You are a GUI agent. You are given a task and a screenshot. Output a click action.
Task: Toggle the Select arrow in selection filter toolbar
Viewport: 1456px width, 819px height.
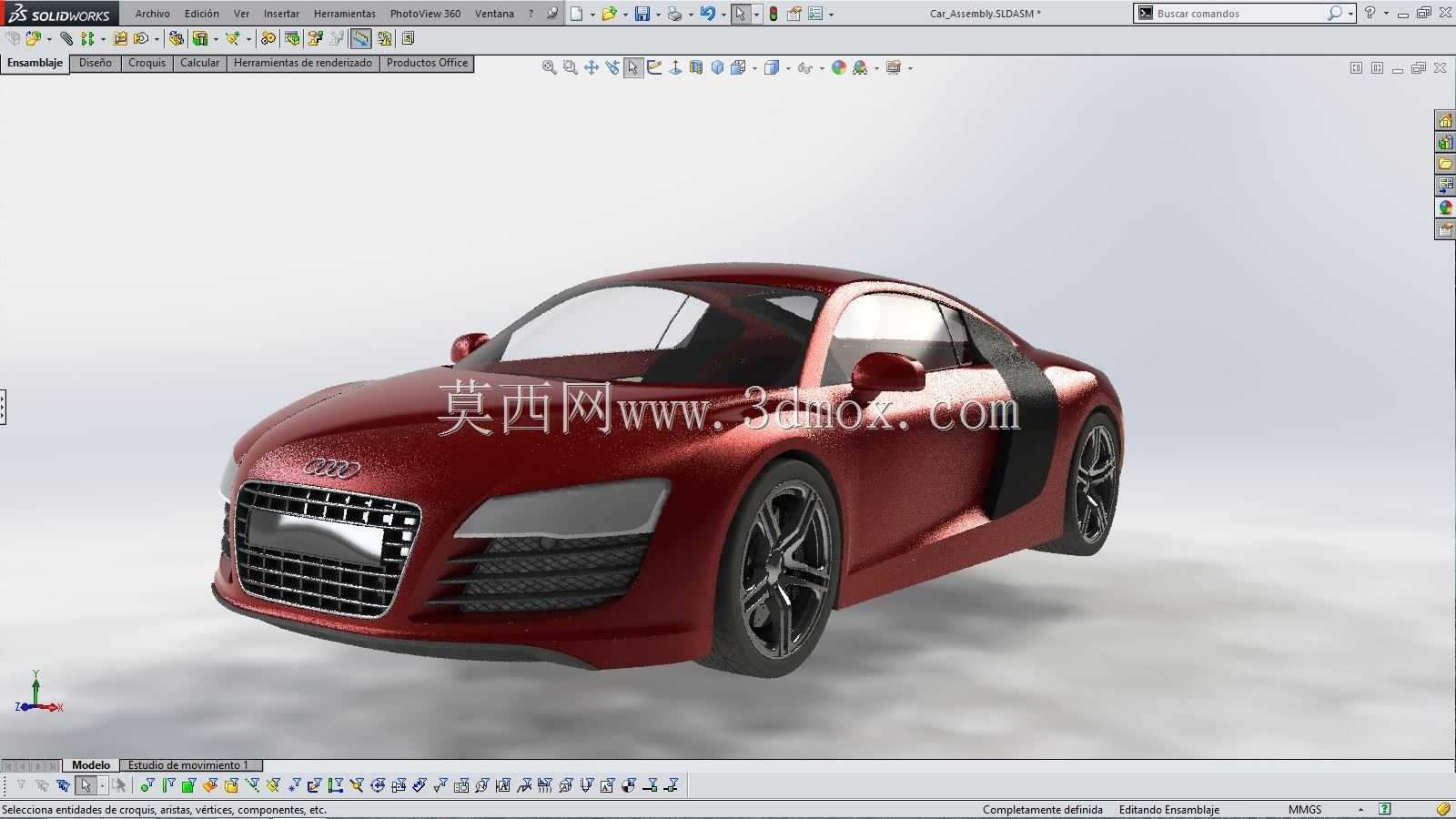(x=86, y=785)
